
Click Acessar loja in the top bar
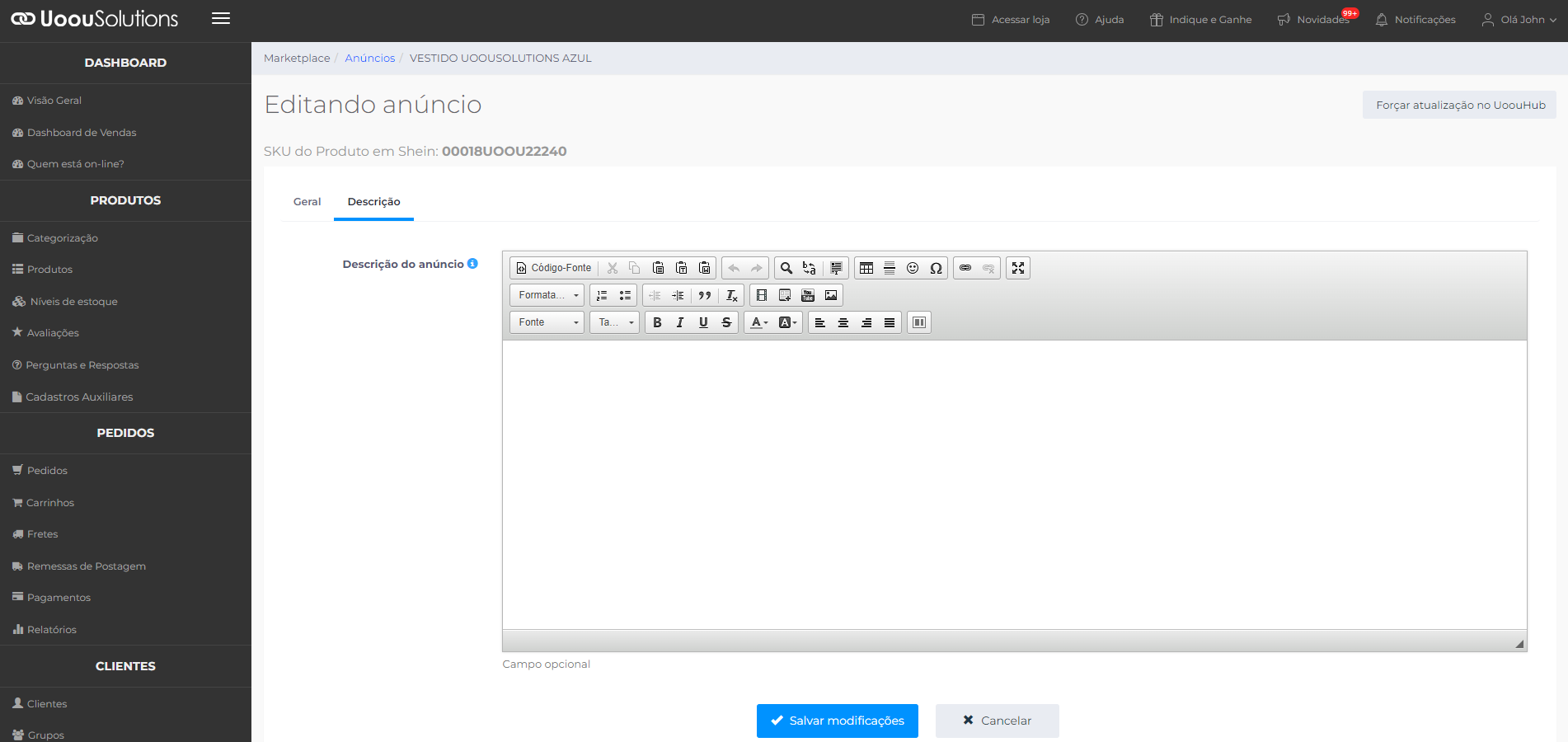tap(1011, 20)
